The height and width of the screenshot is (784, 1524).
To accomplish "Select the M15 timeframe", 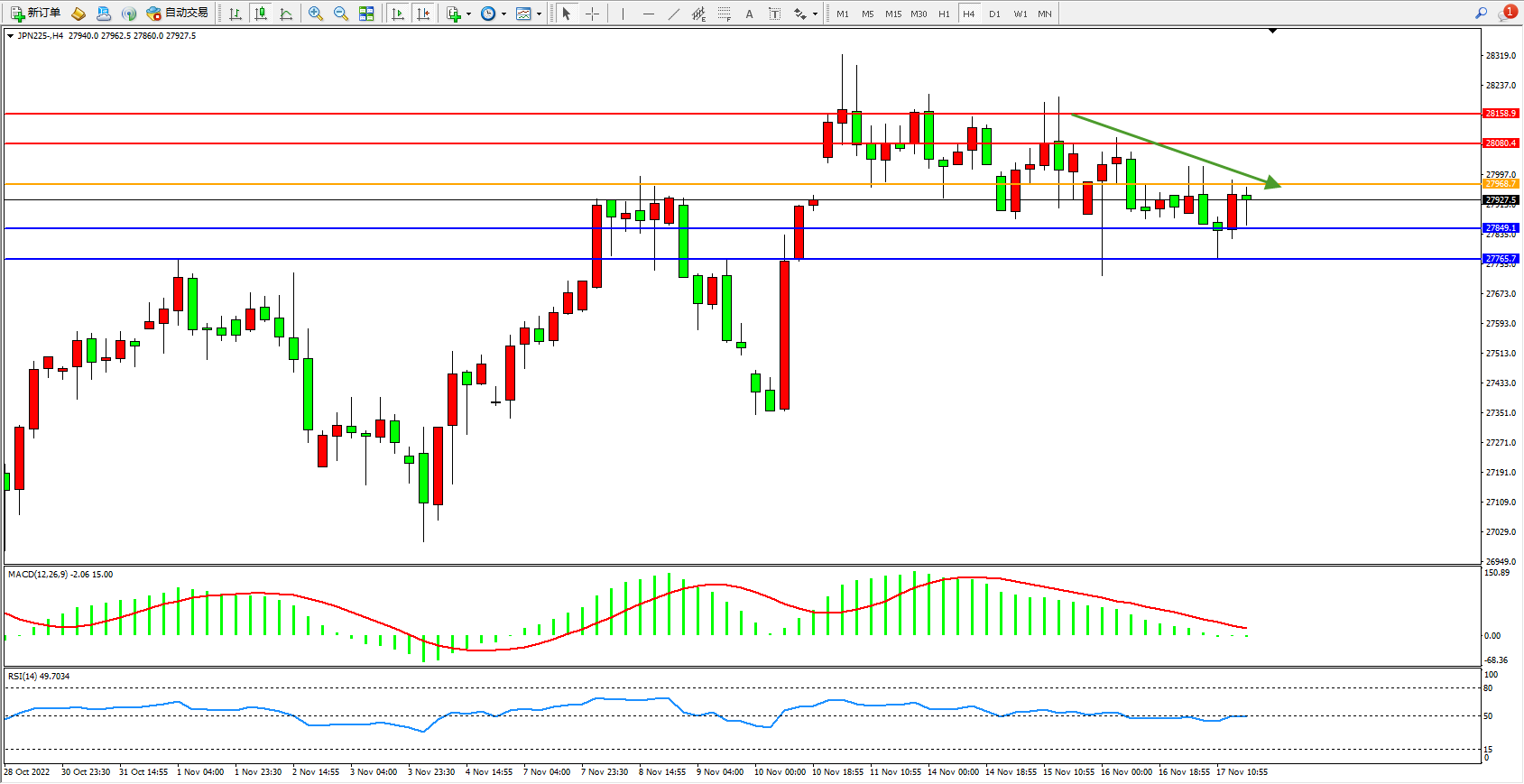I will coord(892,14).
